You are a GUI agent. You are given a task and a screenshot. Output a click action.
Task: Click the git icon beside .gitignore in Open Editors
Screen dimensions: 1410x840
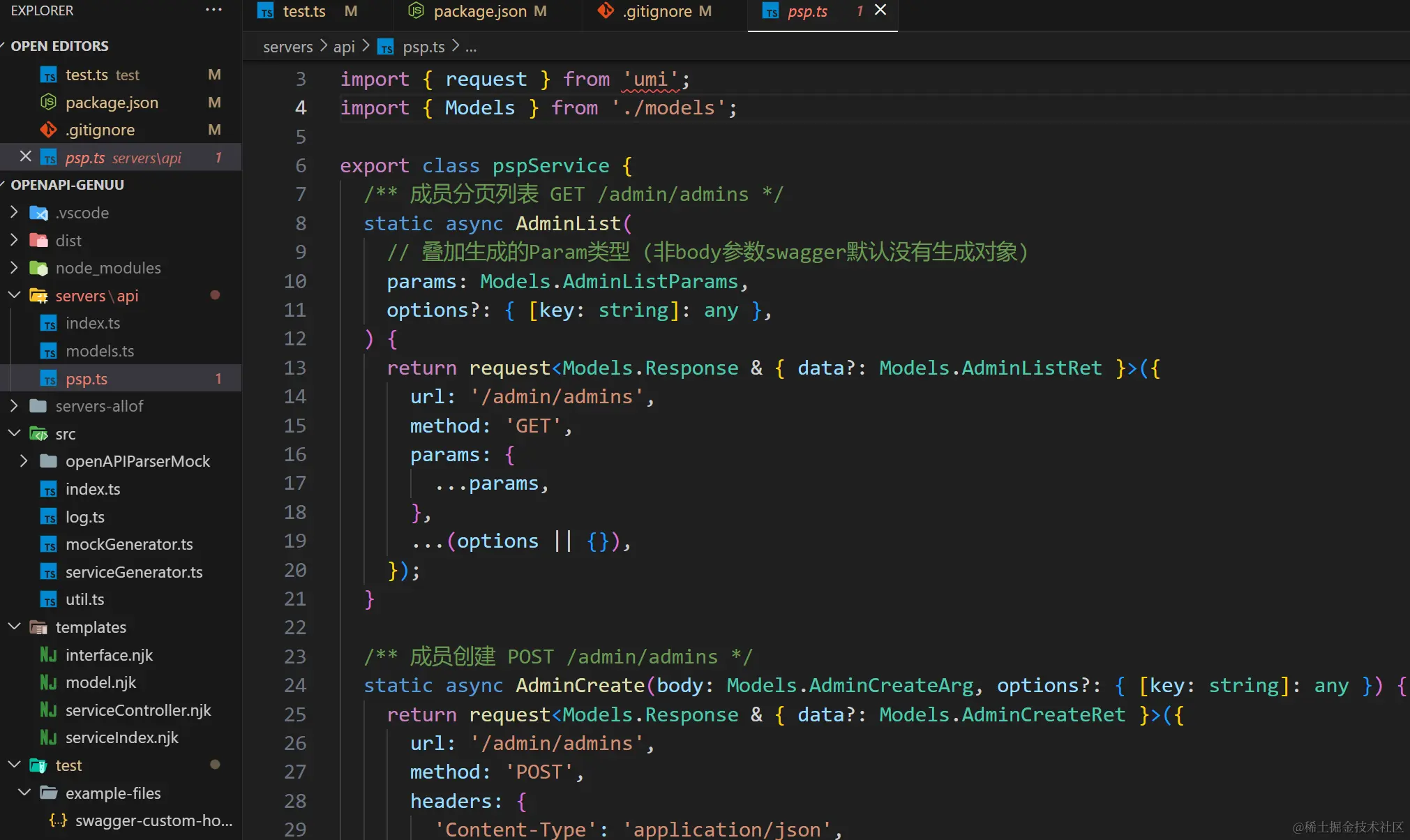coord(48,129)
